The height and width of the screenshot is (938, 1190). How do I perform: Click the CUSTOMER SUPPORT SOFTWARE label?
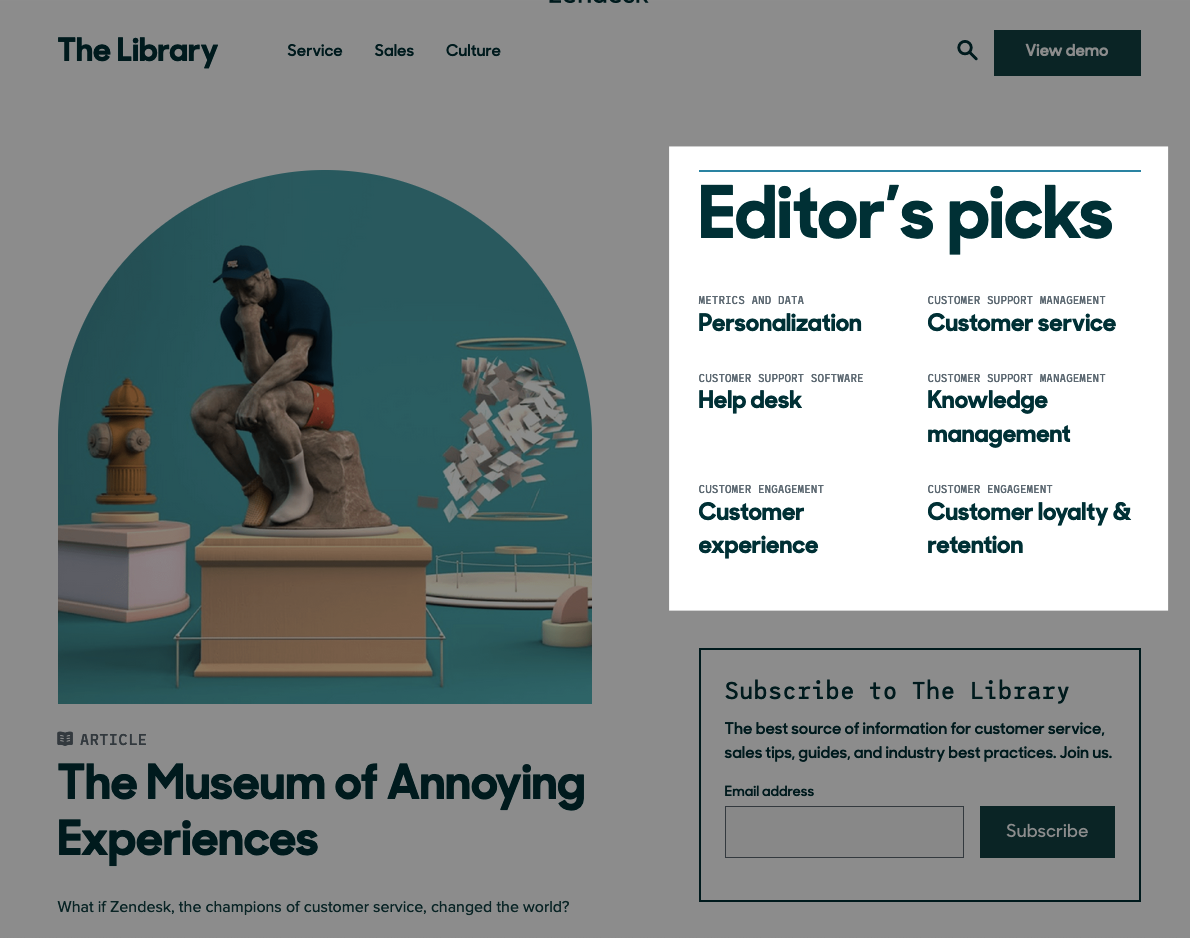click(x=780, y=378)
